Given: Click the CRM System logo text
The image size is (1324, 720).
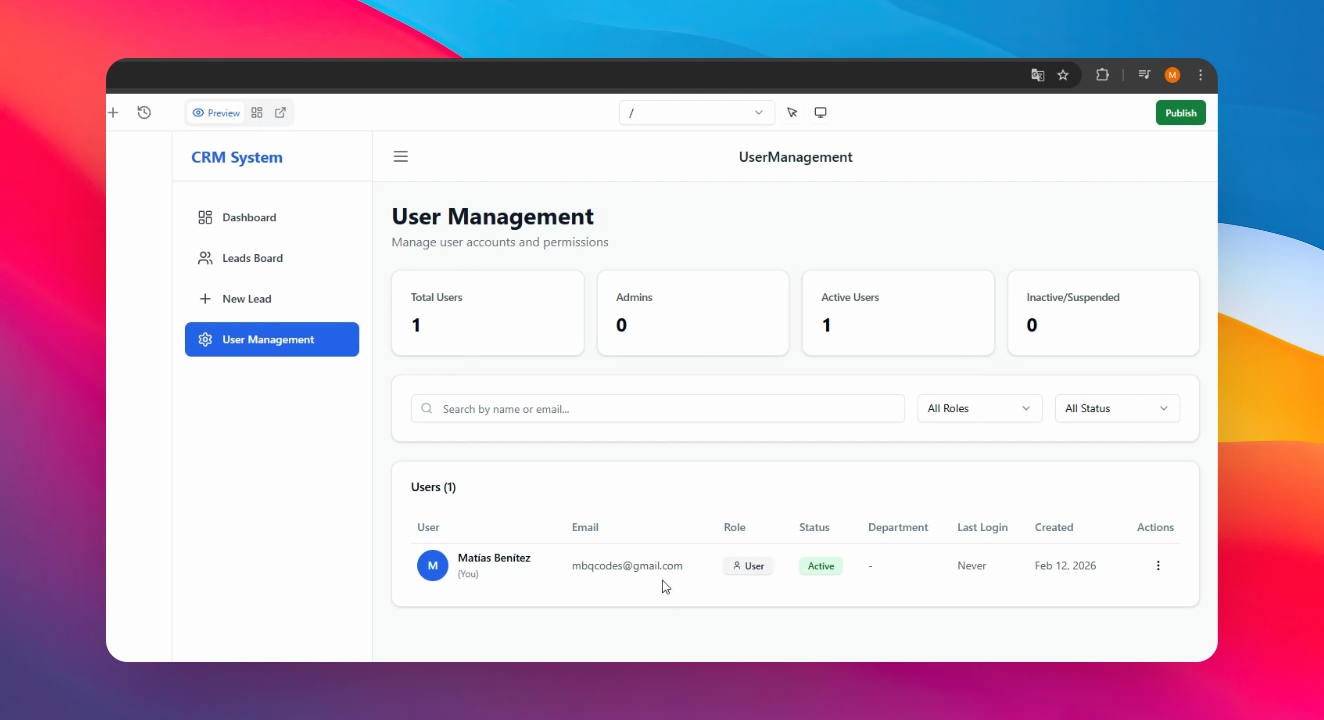Looking at the screenshot, I should (237, 157).
